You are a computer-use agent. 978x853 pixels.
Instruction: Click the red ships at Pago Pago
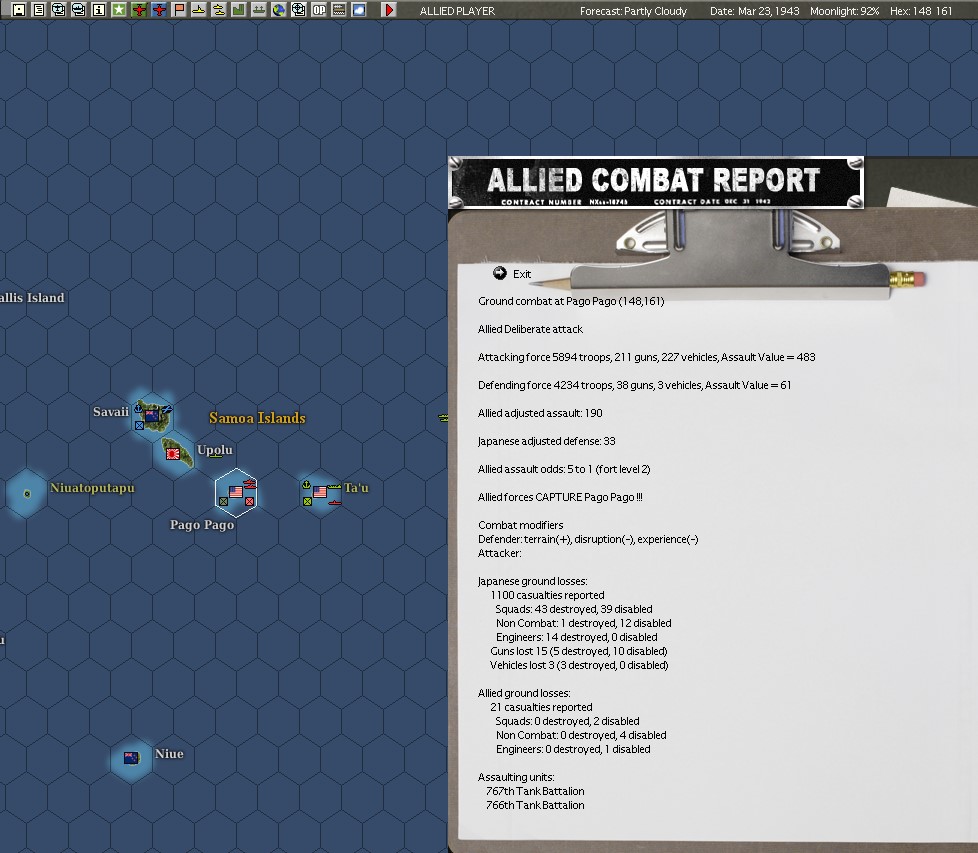pos(250,483)
